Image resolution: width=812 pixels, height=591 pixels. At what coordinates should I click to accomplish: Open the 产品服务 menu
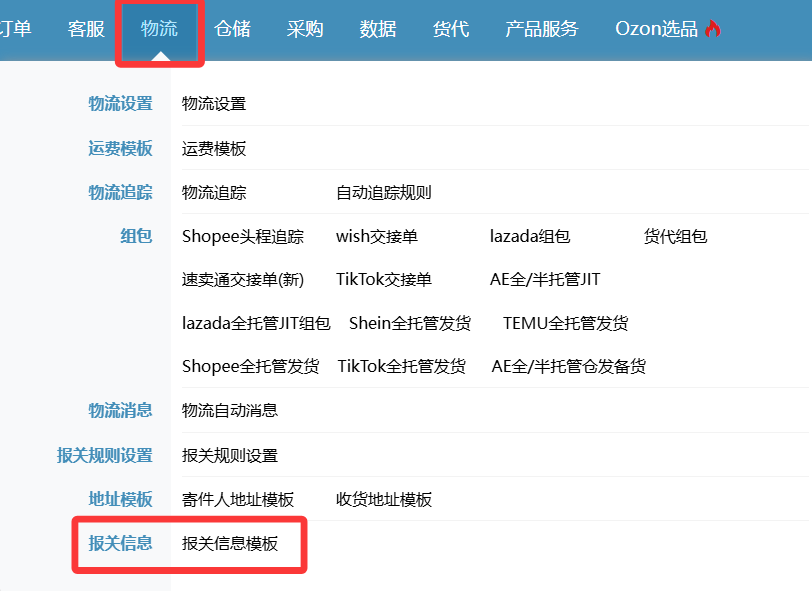tap(542, 29)
